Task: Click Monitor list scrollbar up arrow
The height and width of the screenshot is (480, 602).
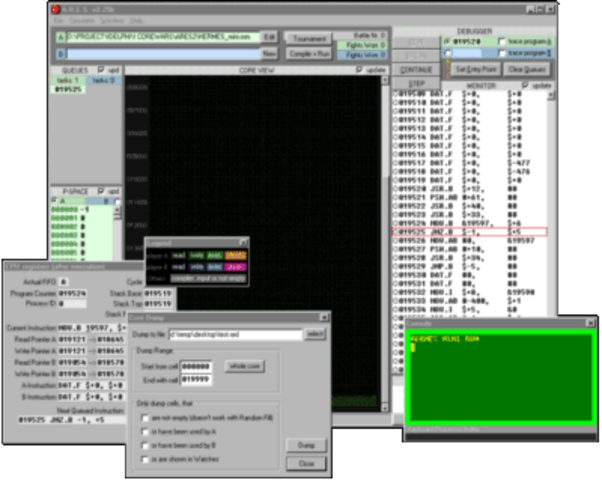Action: pyautogui.click(x=551, y=95)
